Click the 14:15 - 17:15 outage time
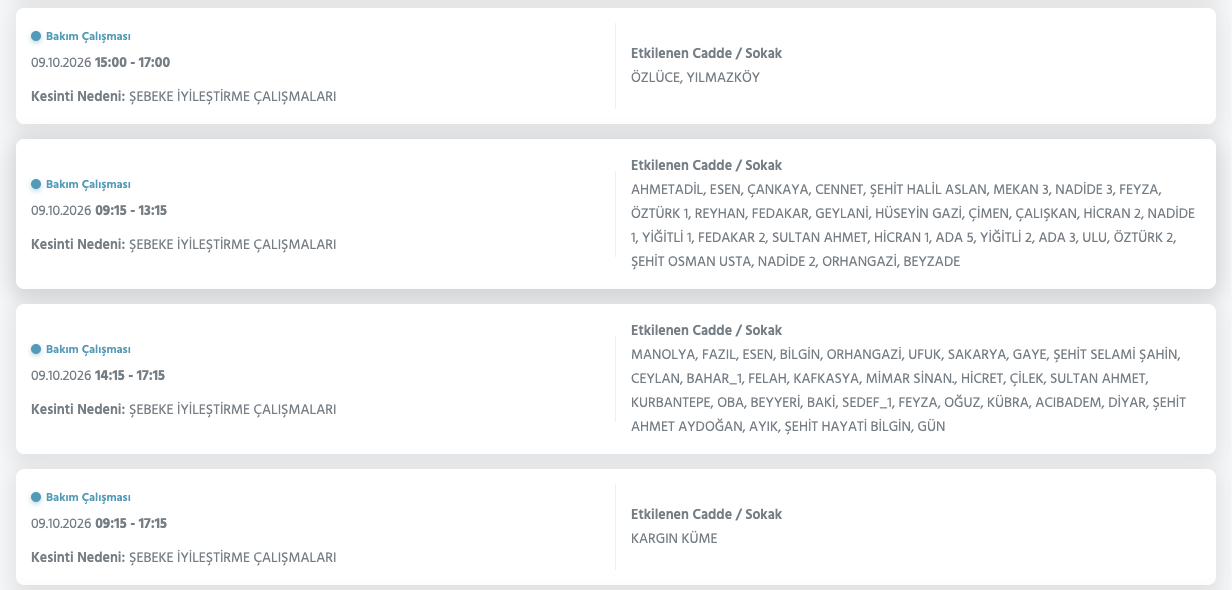The height and width of the screenshot is (590, 1232). click(130, 375)
